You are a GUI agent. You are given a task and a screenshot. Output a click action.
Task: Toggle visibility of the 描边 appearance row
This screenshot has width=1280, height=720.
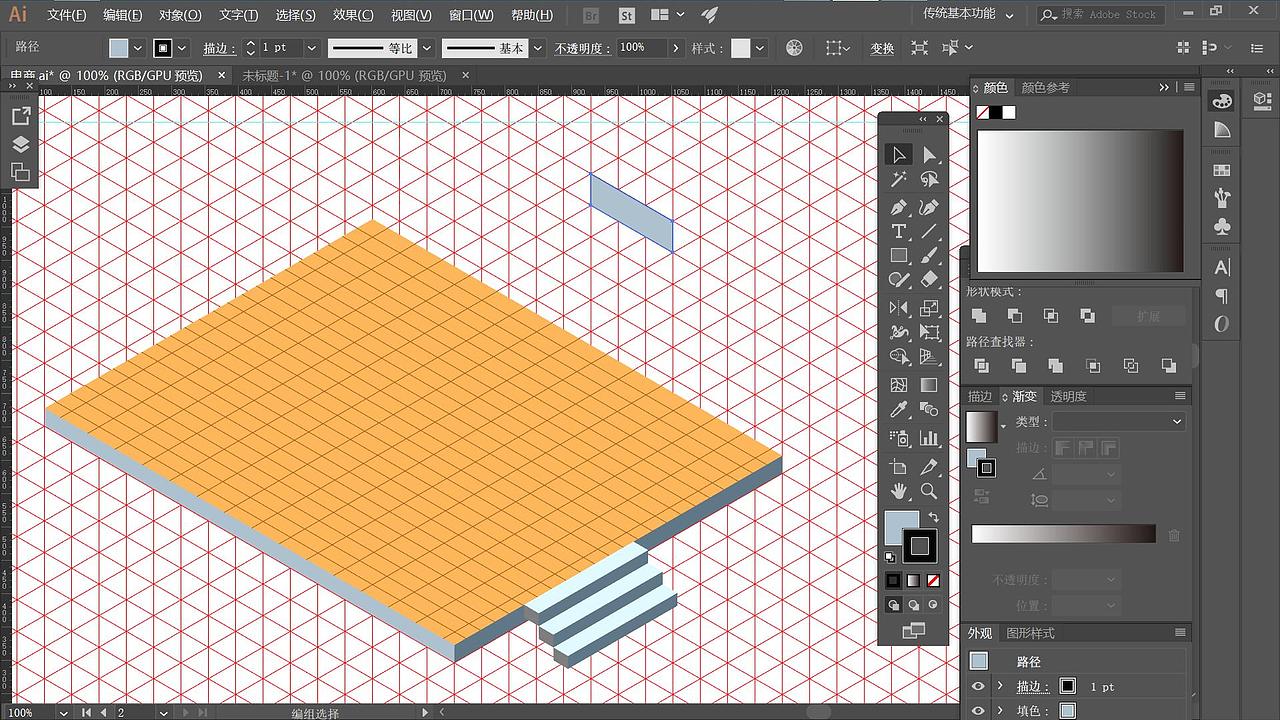click(x=978, y=686)
